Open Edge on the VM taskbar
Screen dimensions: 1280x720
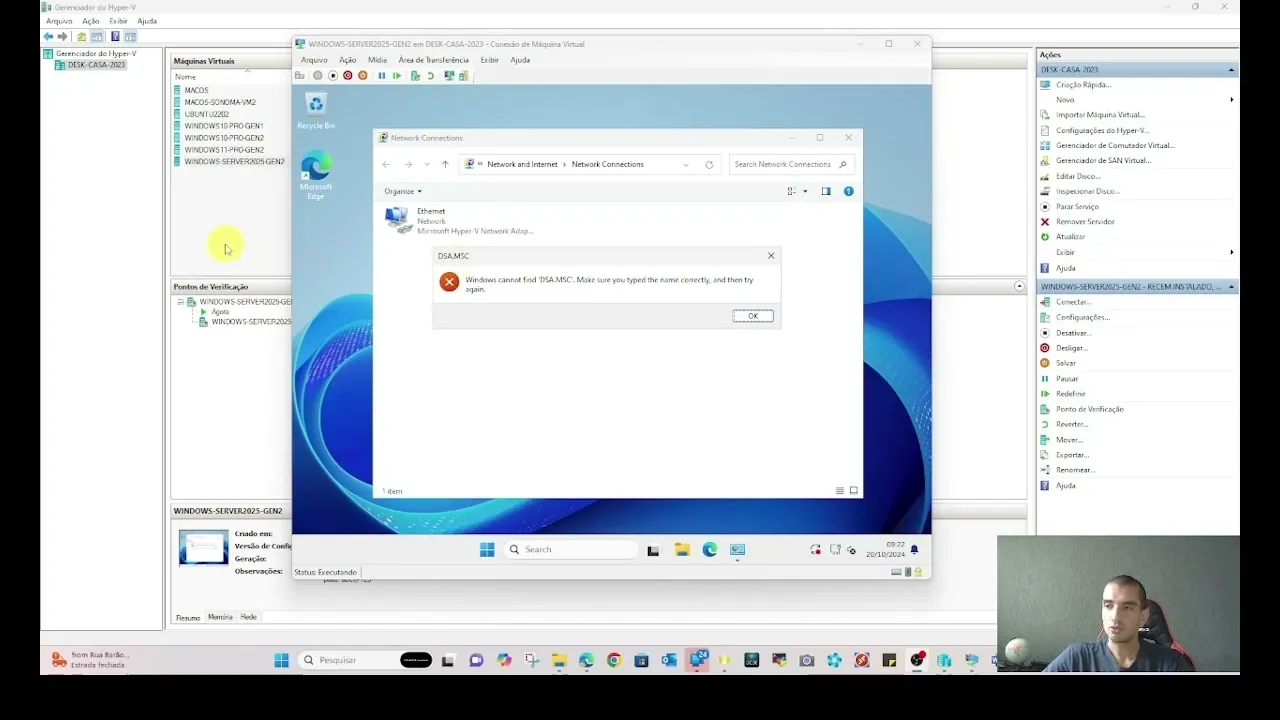click(710, 549)
